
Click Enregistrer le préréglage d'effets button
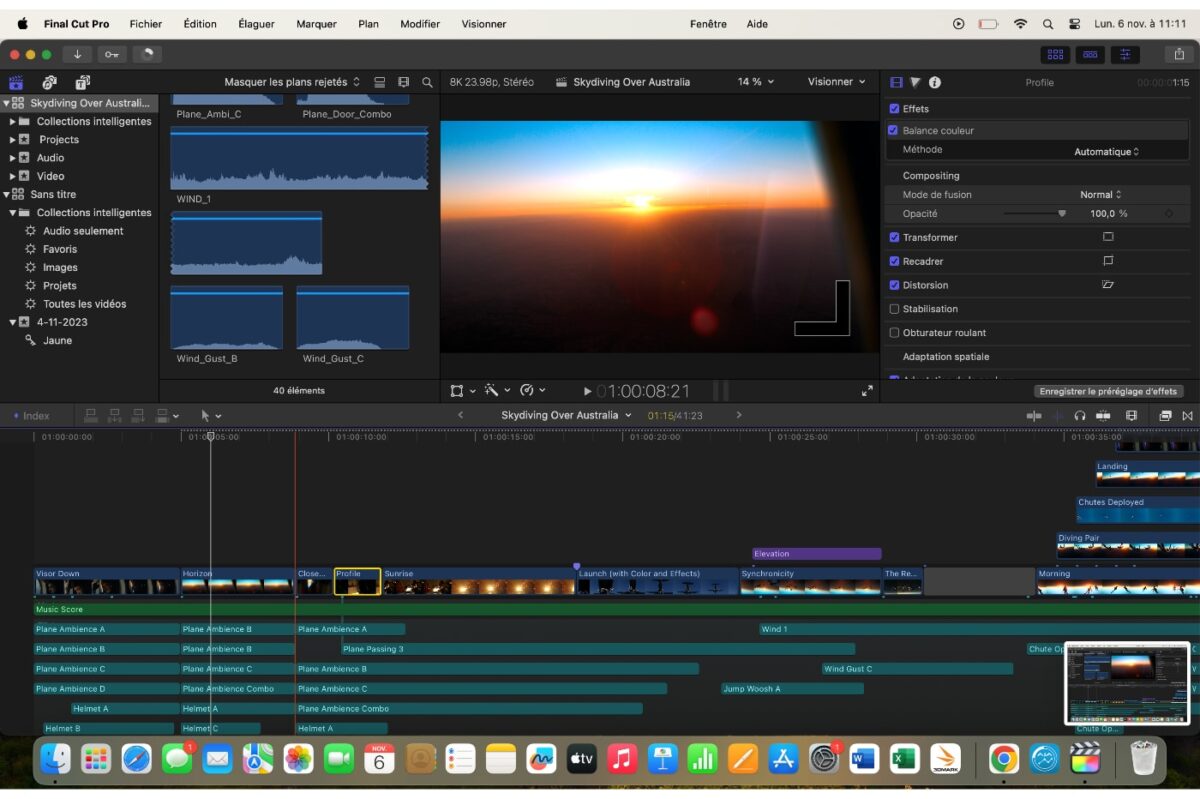pyautogui.click(x=1108, y=391)
